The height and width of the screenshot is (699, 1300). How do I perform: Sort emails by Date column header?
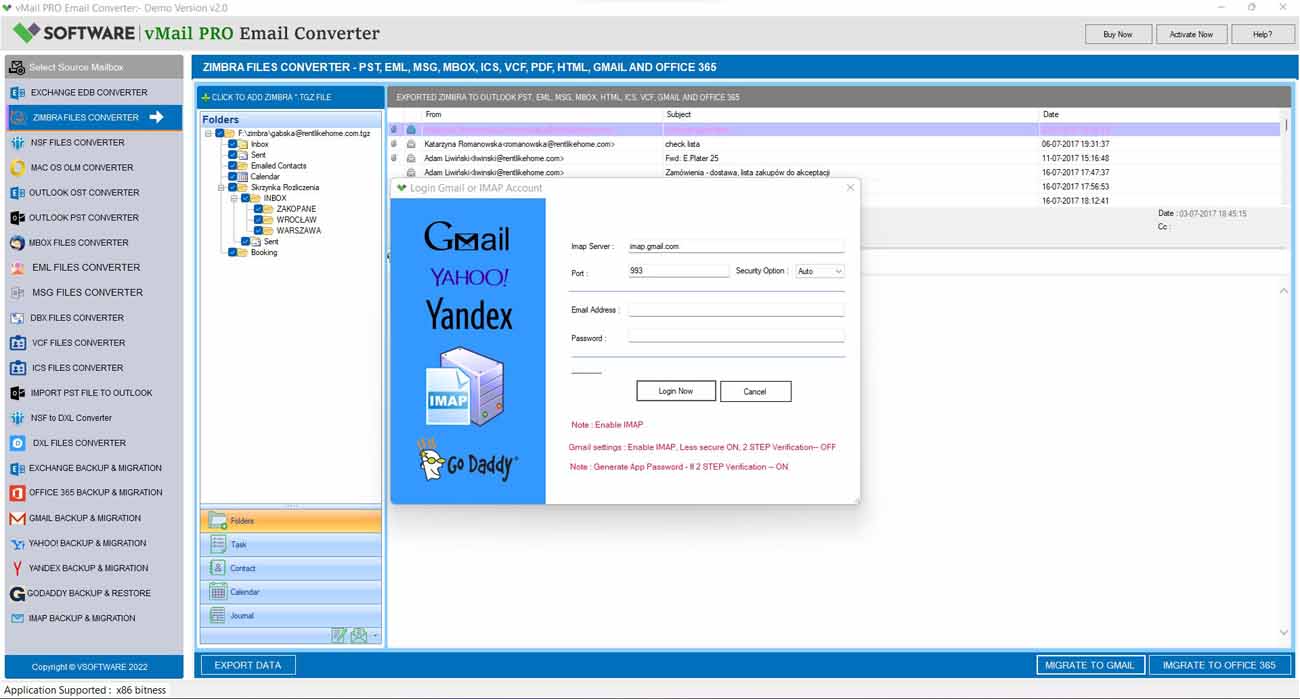1051,114
